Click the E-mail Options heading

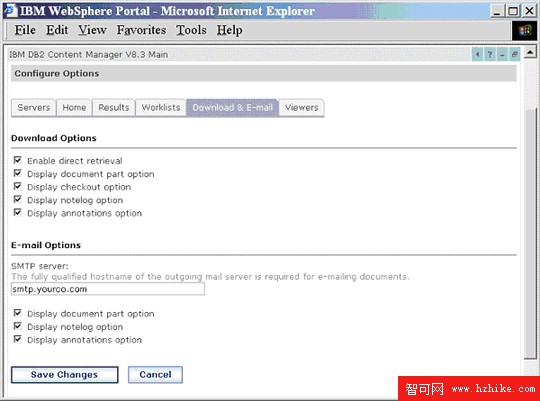click(x=46, y=245)
